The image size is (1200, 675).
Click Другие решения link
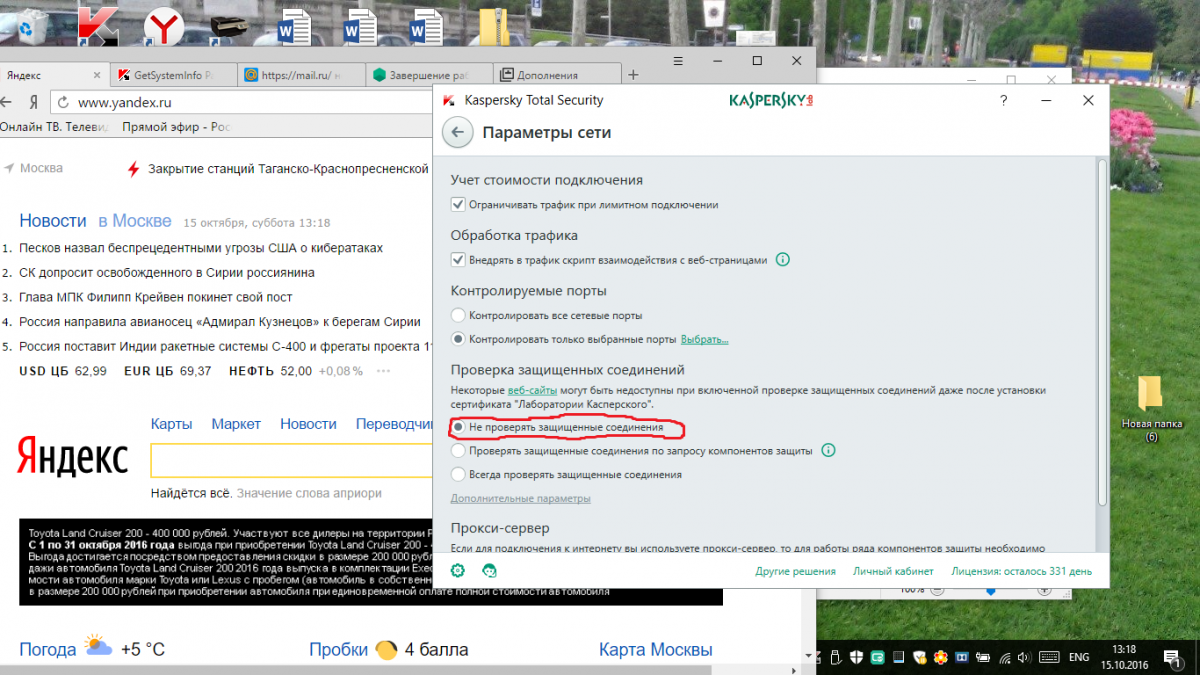(x=796, y=571)
